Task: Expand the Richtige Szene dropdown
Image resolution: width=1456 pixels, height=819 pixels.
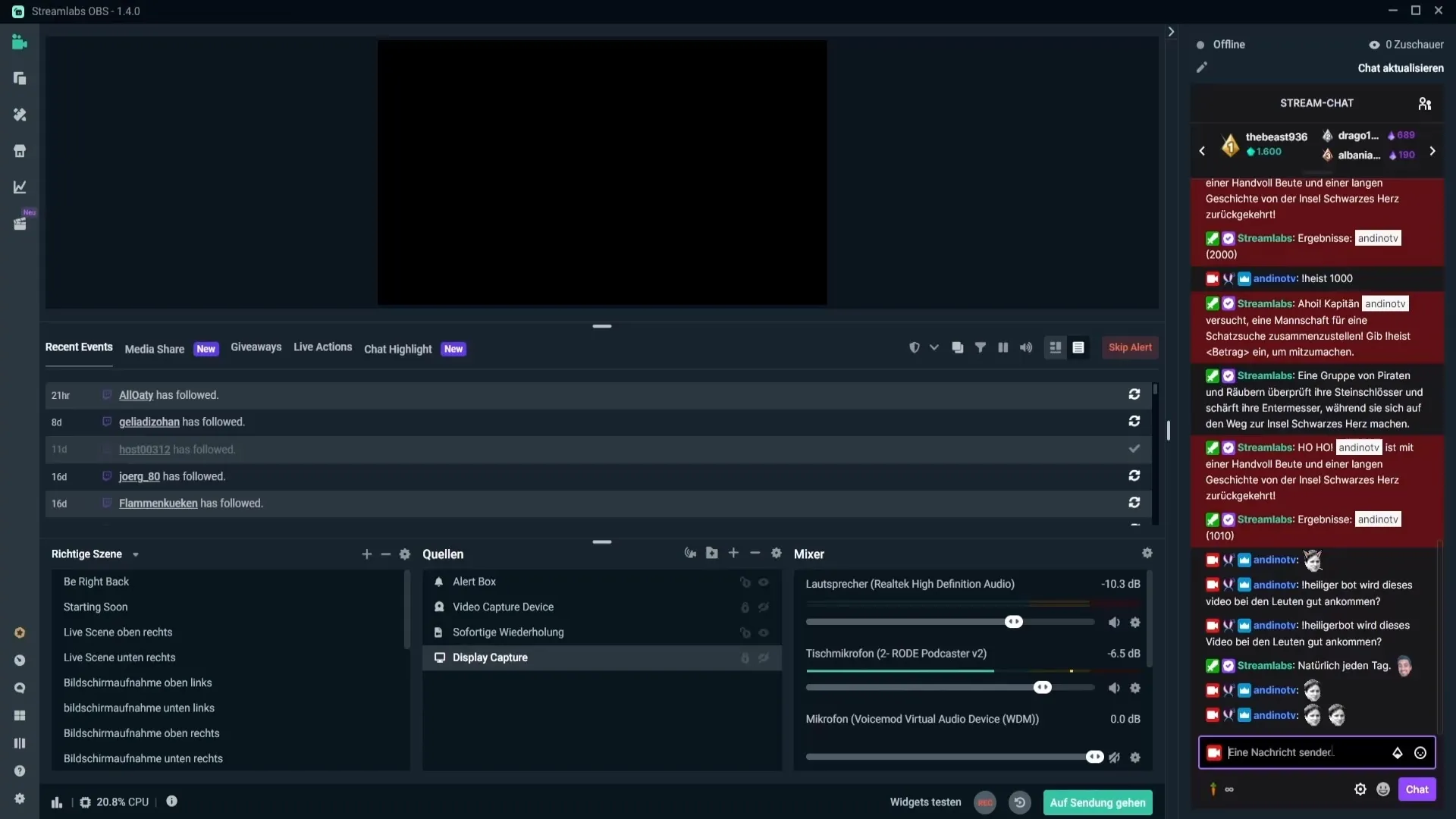Action: tap(136, 554)
